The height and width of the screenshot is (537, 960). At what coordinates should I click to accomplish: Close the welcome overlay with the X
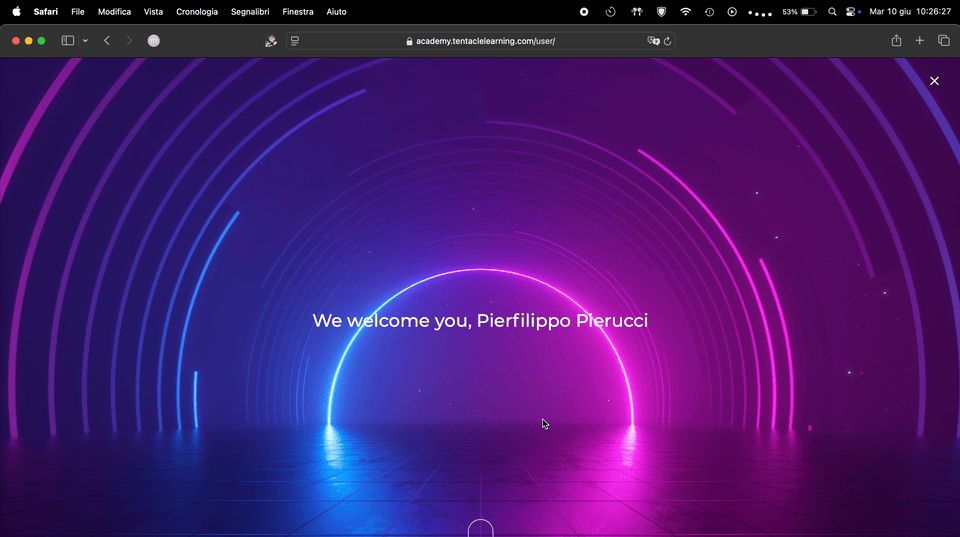tap(934, 81)
